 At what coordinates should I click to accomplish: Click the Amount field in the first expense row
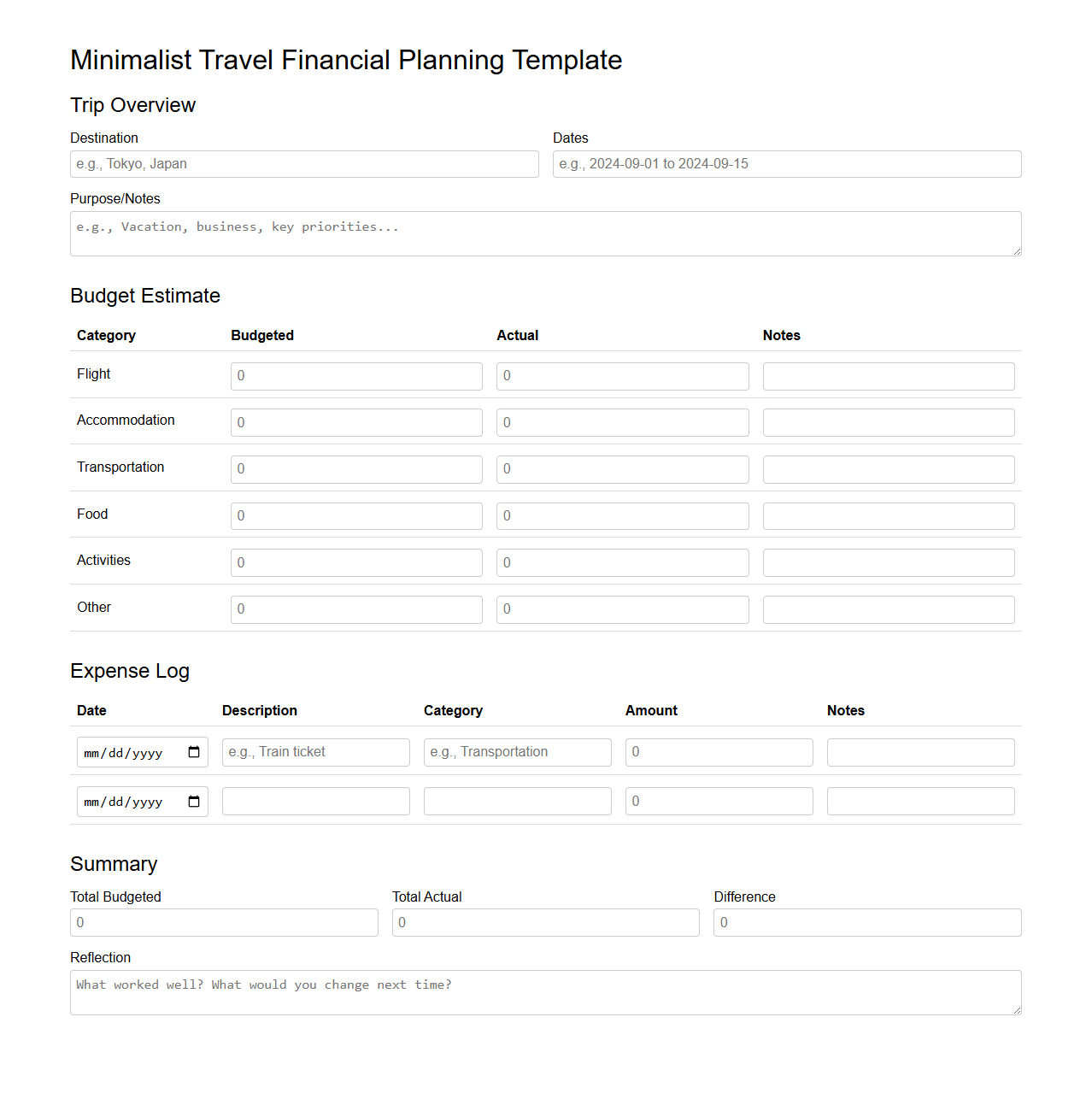pyautogui.click(x=719, y=752)
